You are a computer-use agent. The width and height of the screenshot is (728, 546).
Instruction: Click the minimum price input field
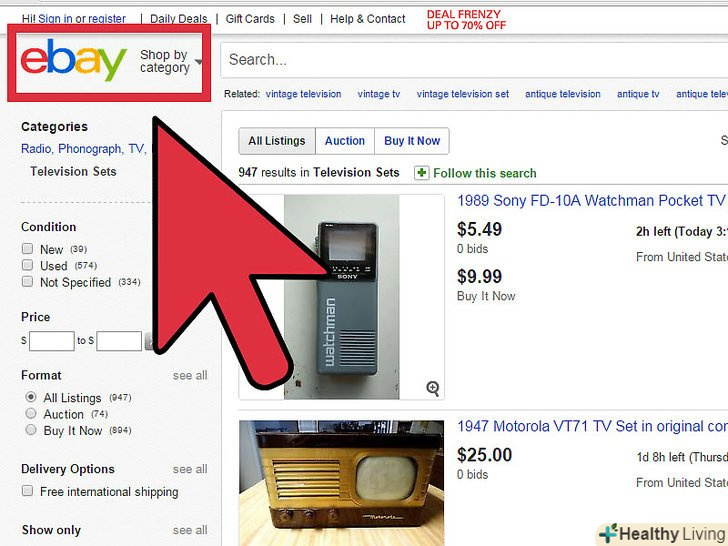pyautogui.click(x=52, y=341)
